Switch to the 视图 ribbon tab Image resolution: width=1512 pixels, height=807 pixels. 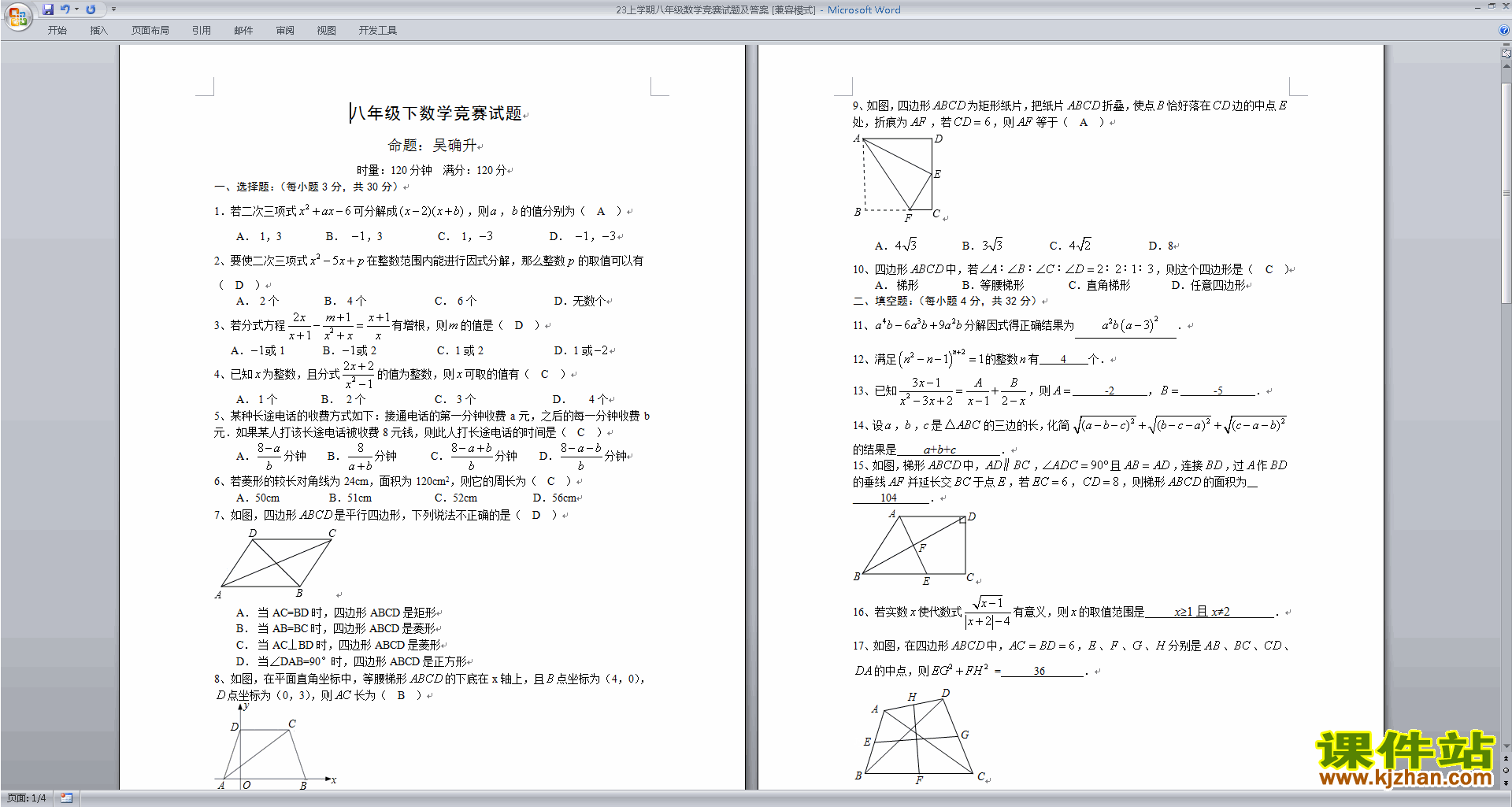coord(327,31)
